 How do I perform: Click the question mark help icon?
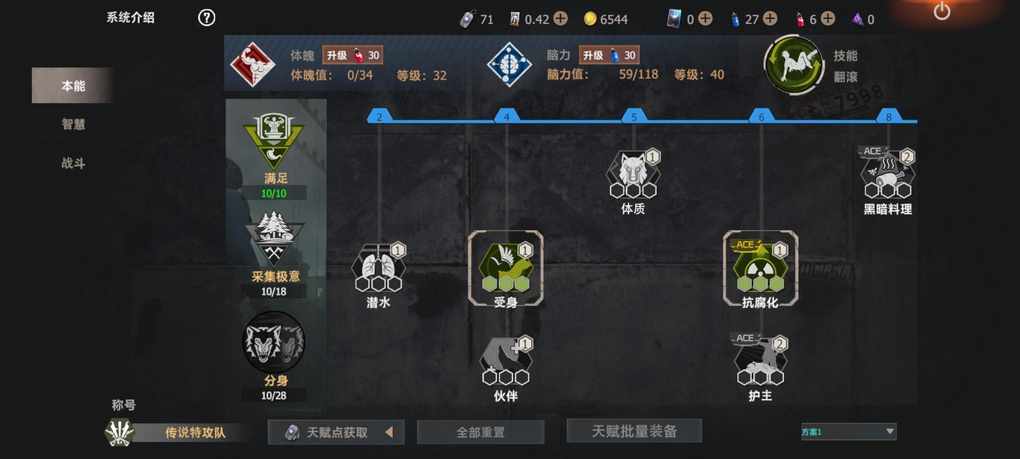point(206,18)
